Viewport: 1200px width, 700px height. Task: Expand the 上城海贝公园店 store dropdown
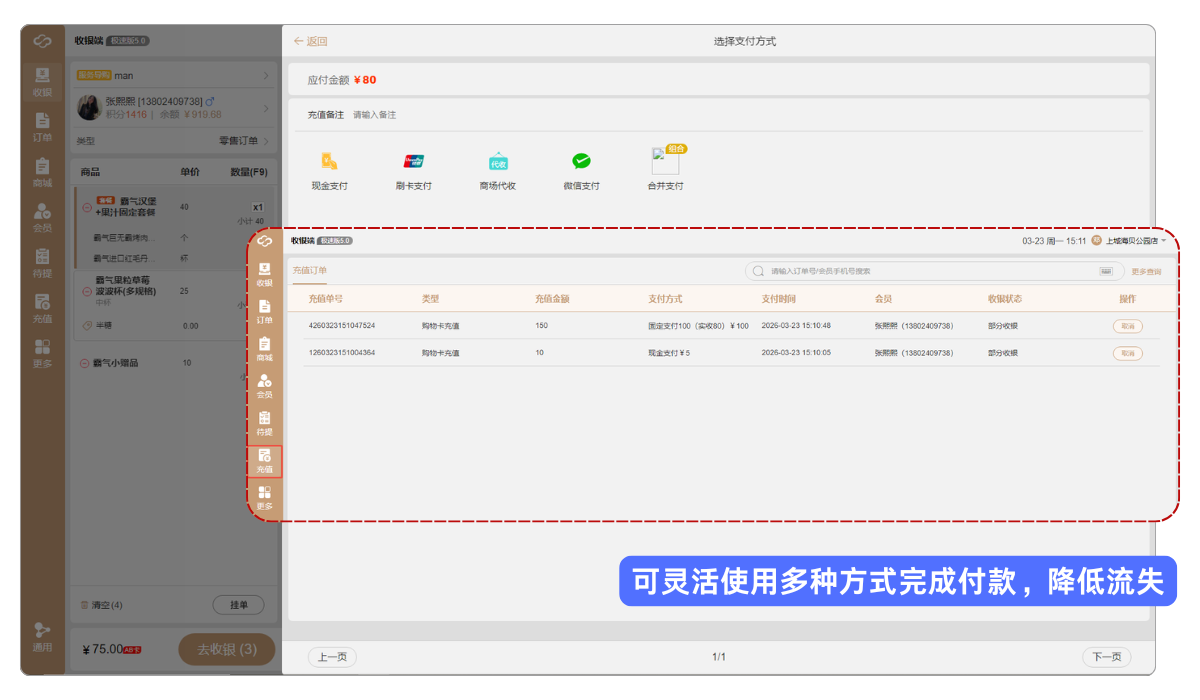[x=1164, y=241]
